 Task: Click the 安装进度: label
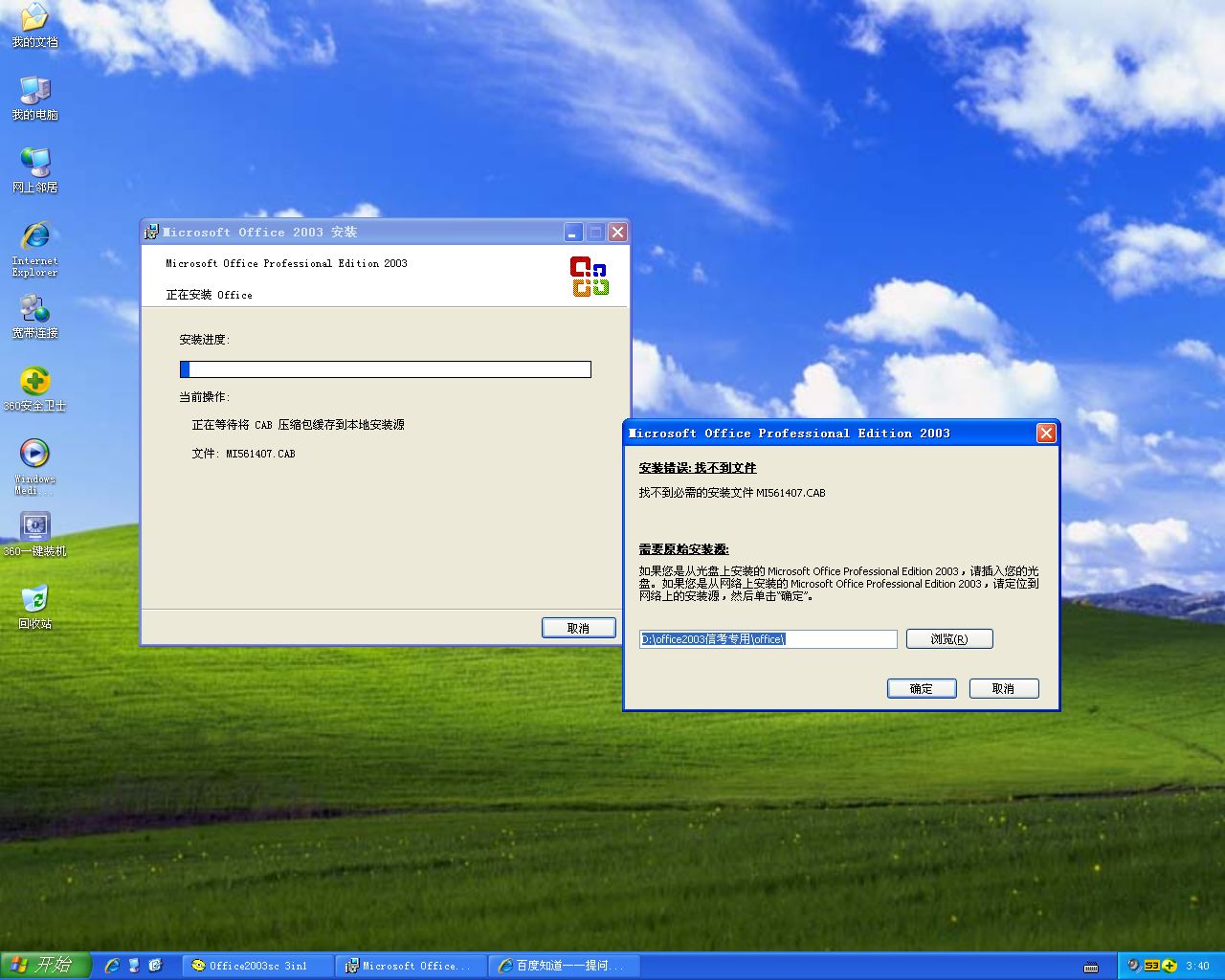(205, 340)
